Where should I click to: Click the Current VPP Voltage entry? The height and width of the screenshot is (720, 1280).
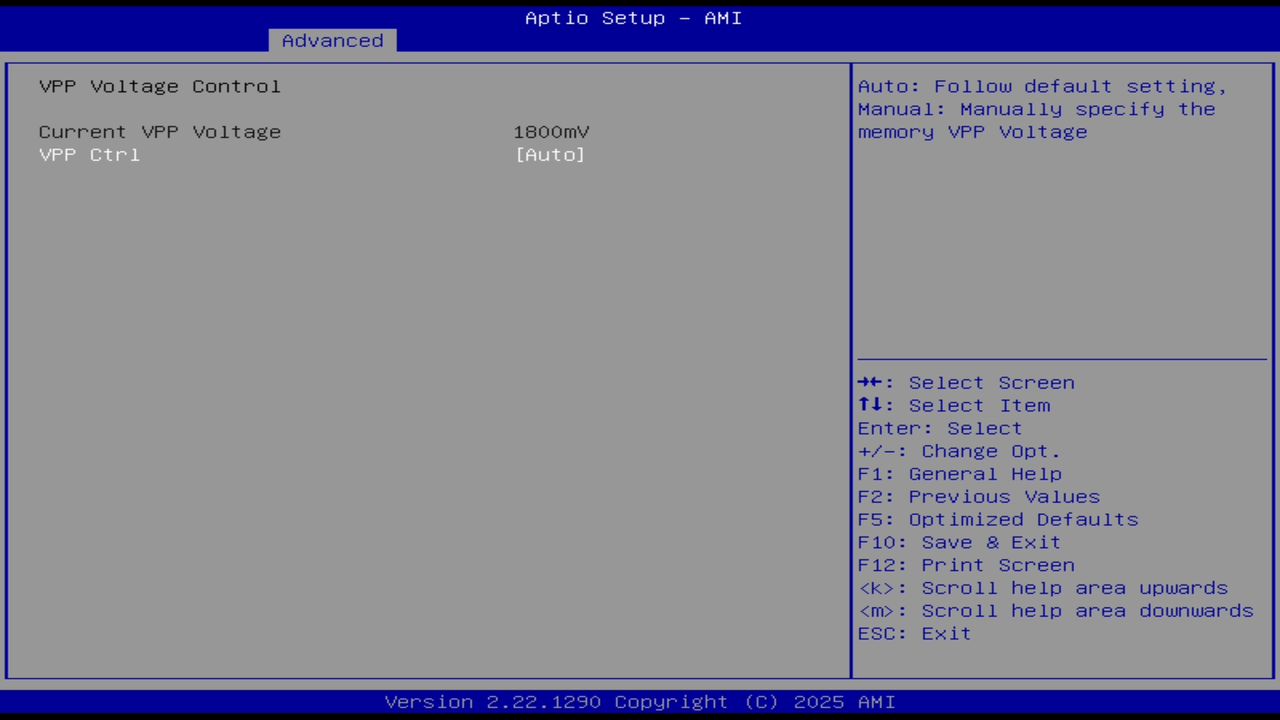tap(160, 131)
